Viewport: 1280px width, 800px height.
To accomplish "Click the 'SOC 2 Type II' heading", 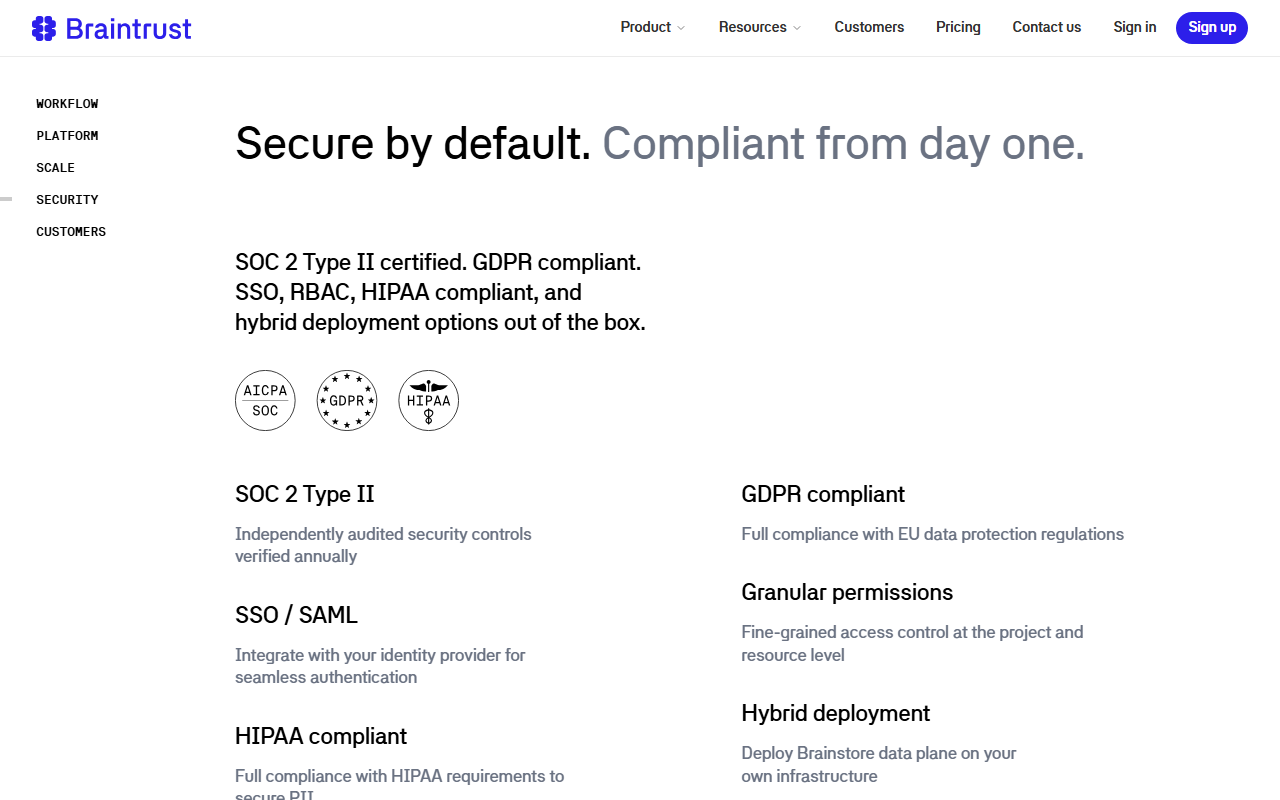I will pos(305,494).
